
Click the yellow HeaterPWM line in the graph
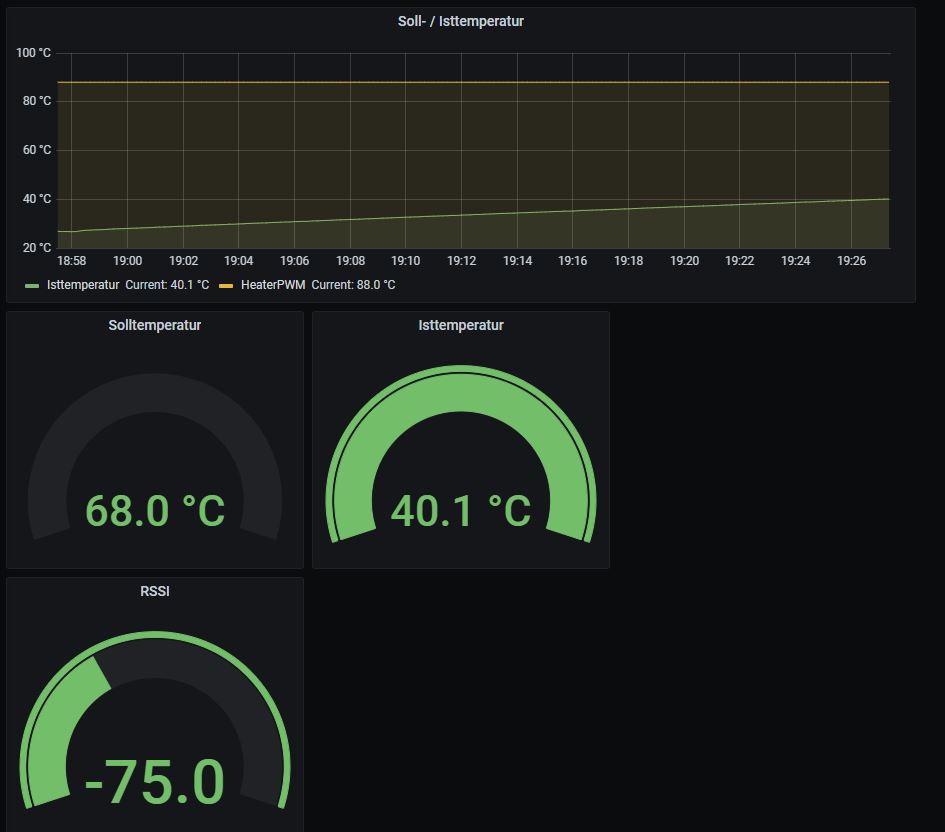pyautogui.click(x=470, y=82)
